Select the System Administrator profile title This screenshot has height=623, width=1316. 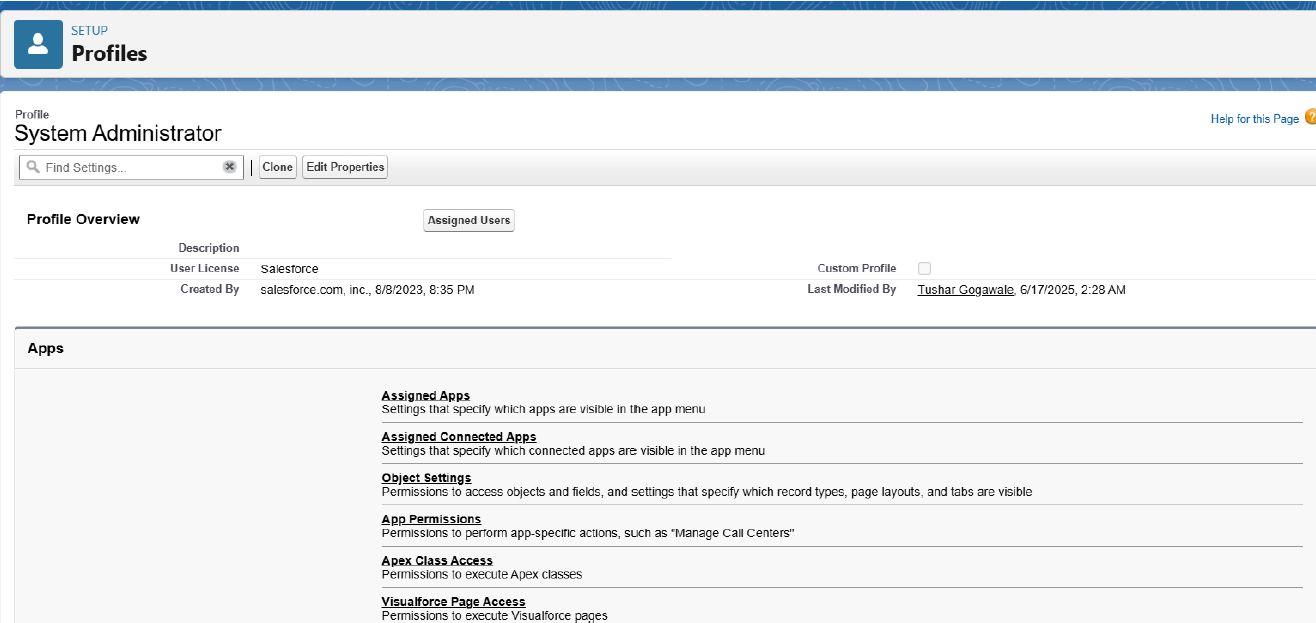click(118, 133)
